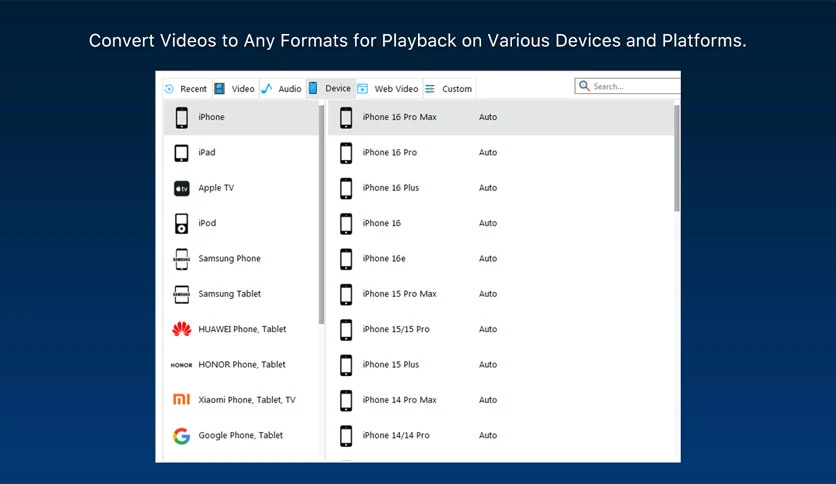Click the HONOR logo icon
This screenshot has height=484, width=836.
pyautogui.click(x=181, y=365)
